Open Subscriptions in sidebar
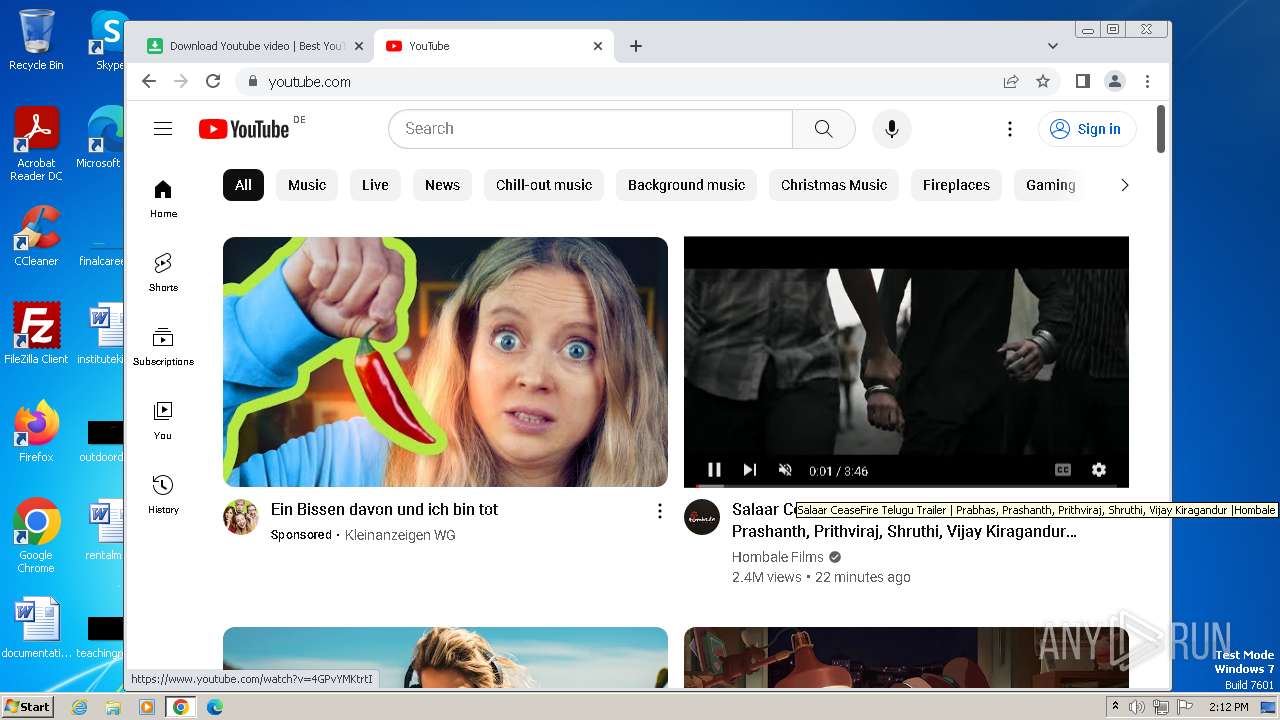This screenshot has width=1280, height=720. pyautogui.click(x=163, y=347)
